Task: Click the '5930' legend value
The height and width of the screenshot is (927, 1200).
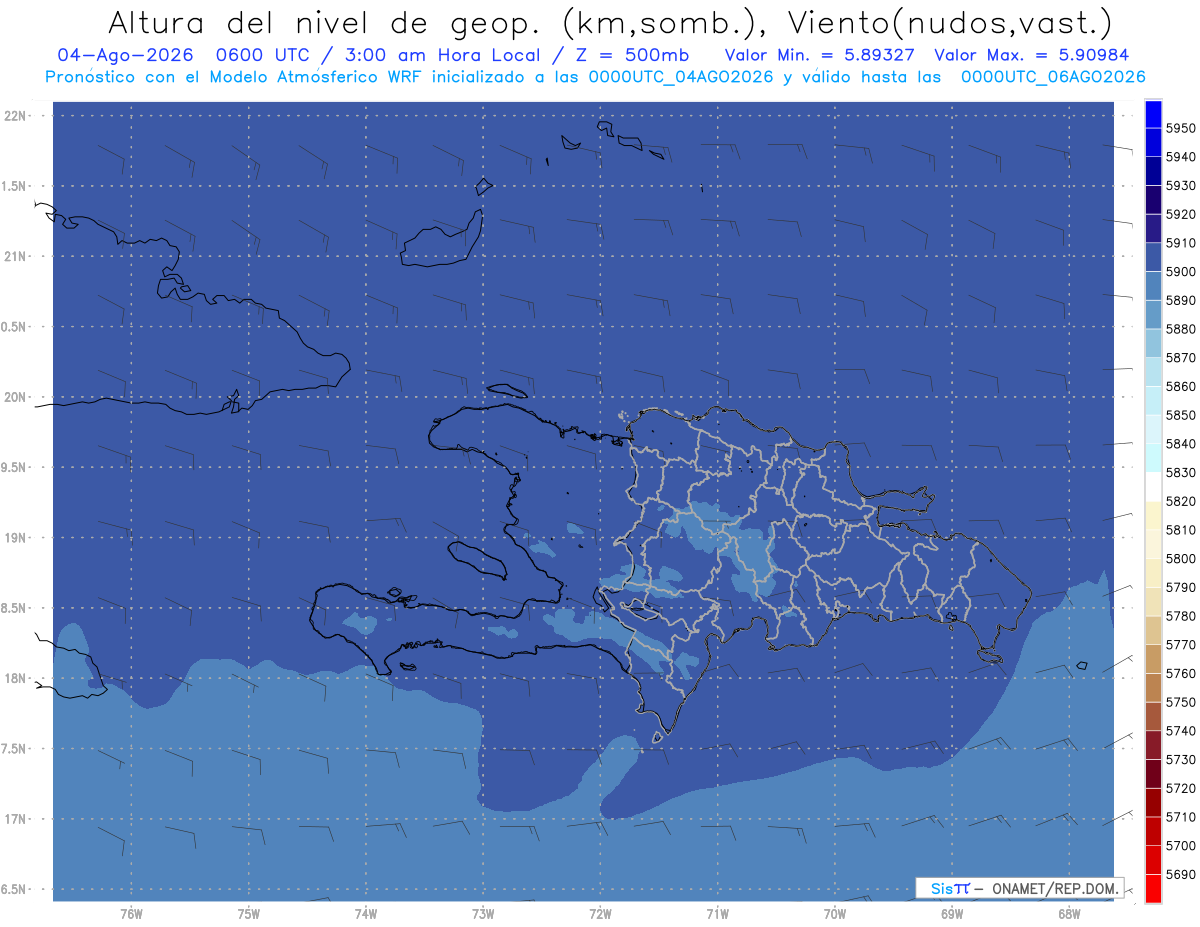Action: 1180,186
